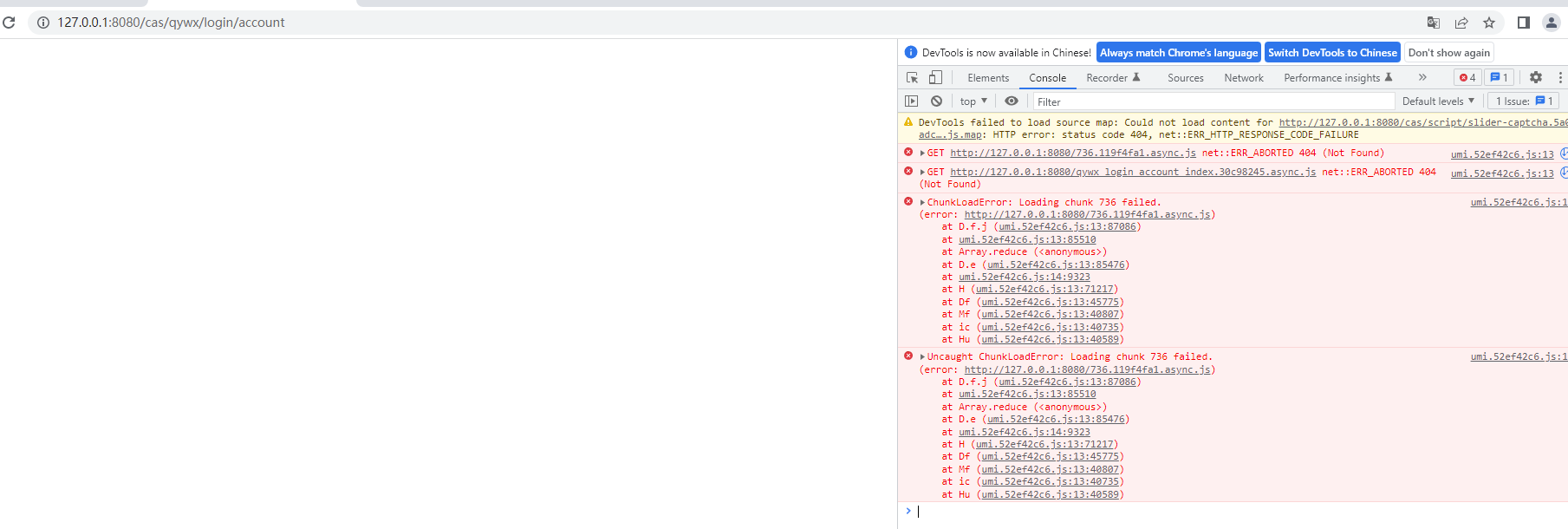Click the share page icon
Image resolution: width=1568 pixels, height=529 pixels.
(1461, 23)
